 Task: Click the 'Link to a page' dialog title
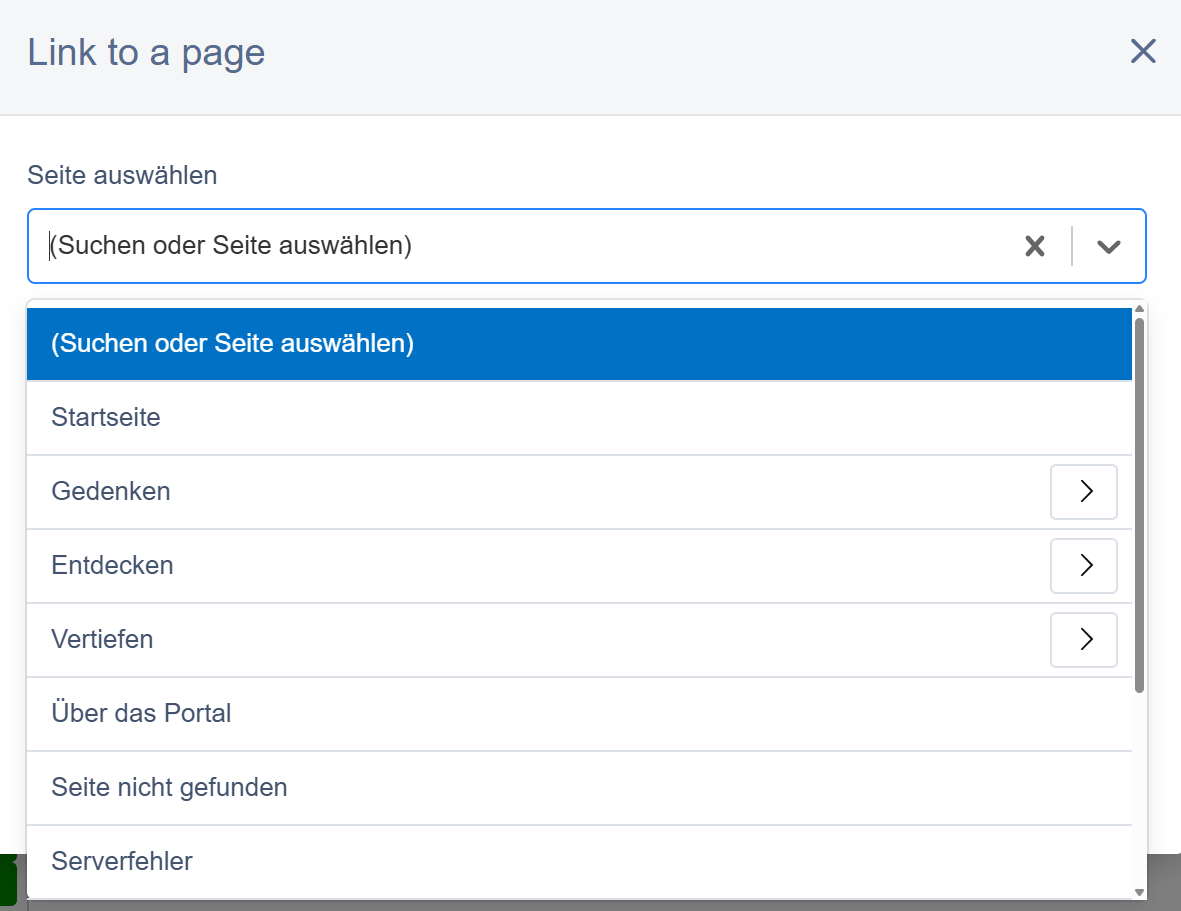tap(146, 53)
